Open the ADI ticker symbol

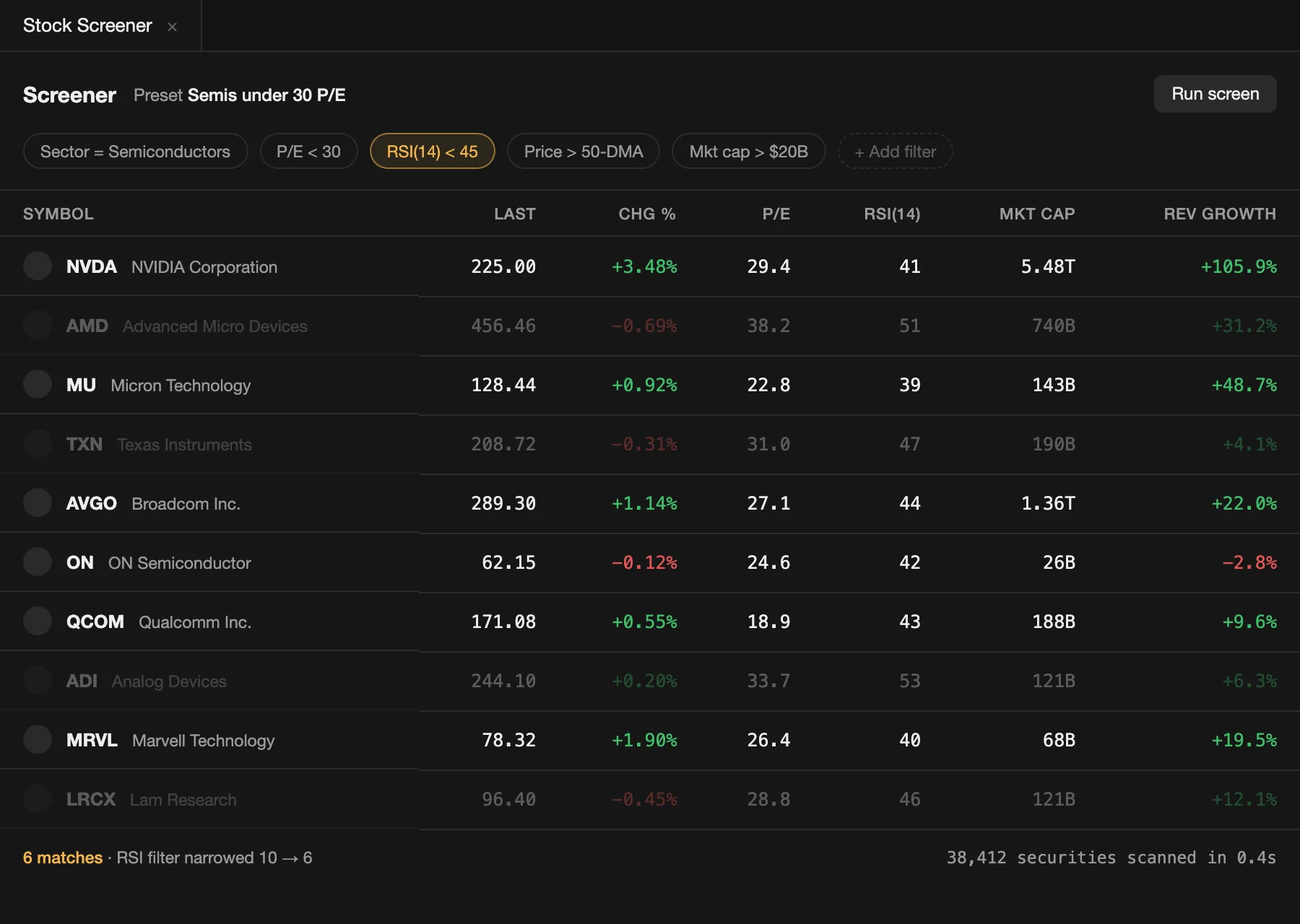click(82, 681)
